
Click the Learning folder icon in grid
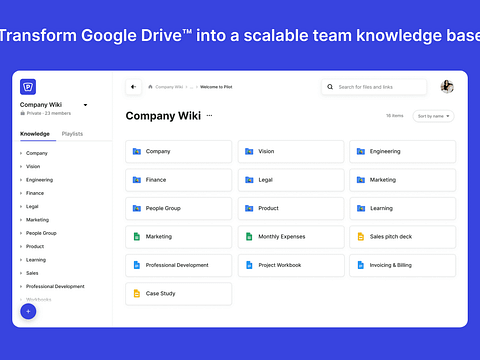tap(361, 208)
